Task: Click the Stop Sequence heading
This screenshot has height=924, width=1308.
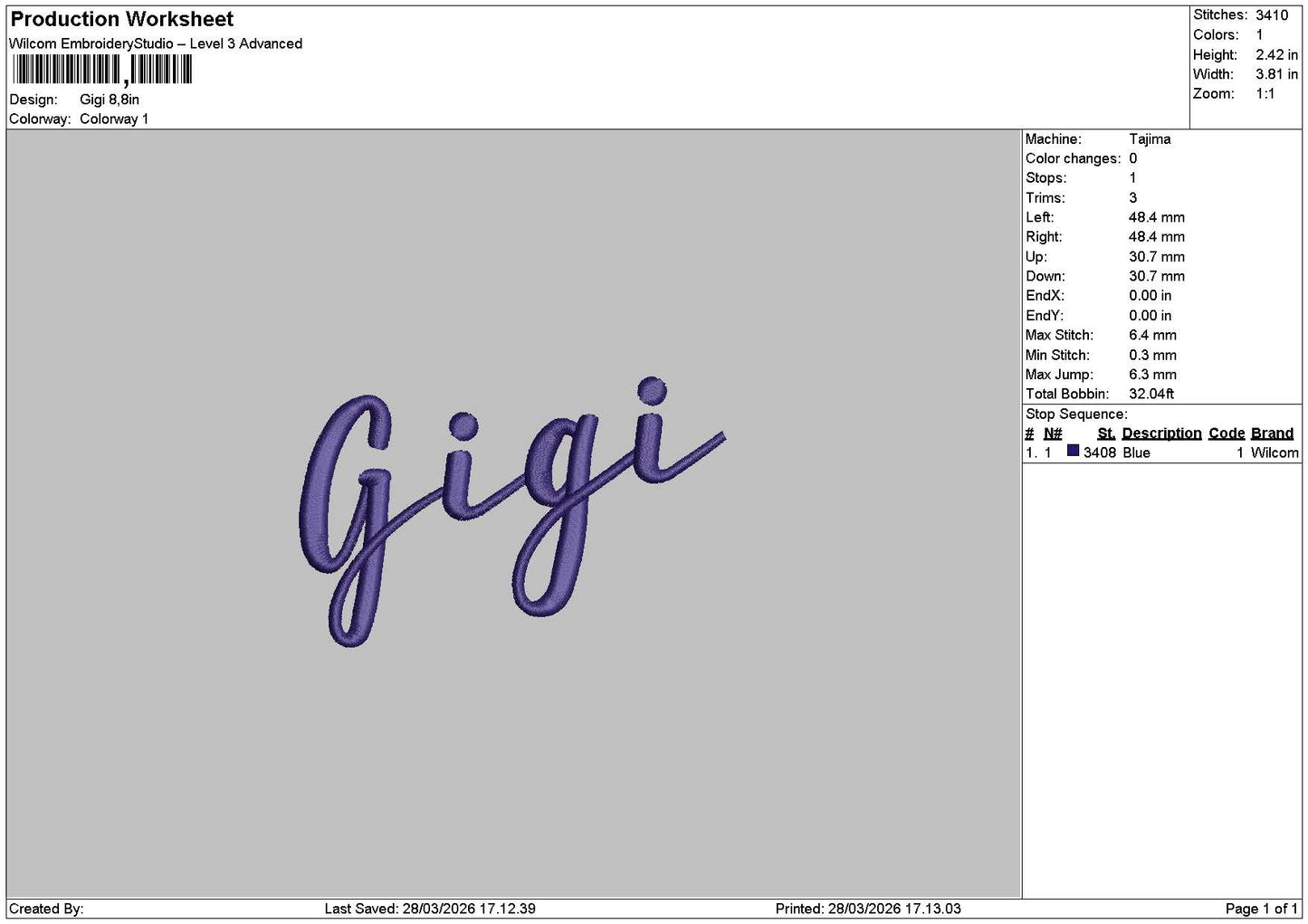Action: tap(1076, 414)
